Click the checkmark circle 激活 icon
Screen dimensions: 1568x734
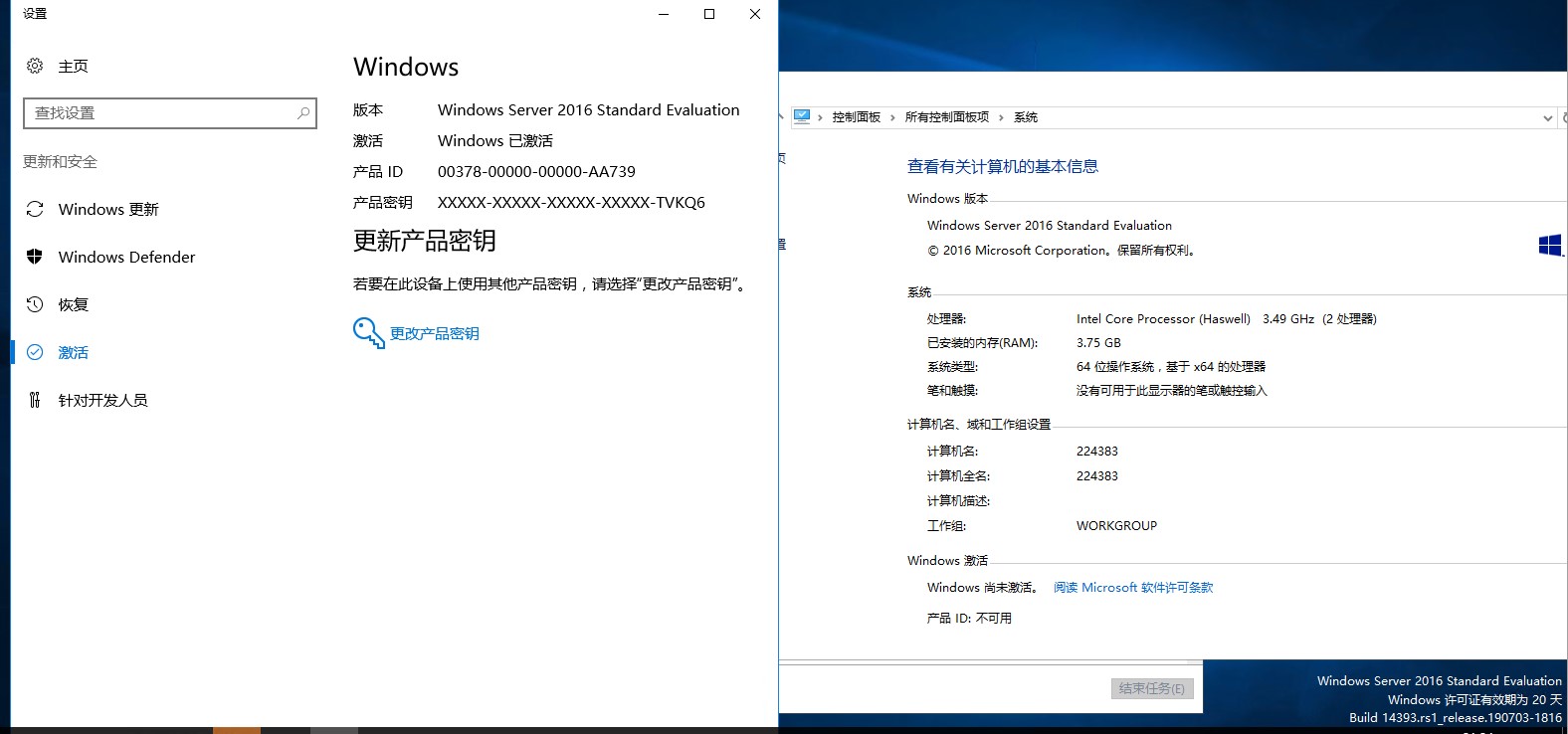point(35,352)
